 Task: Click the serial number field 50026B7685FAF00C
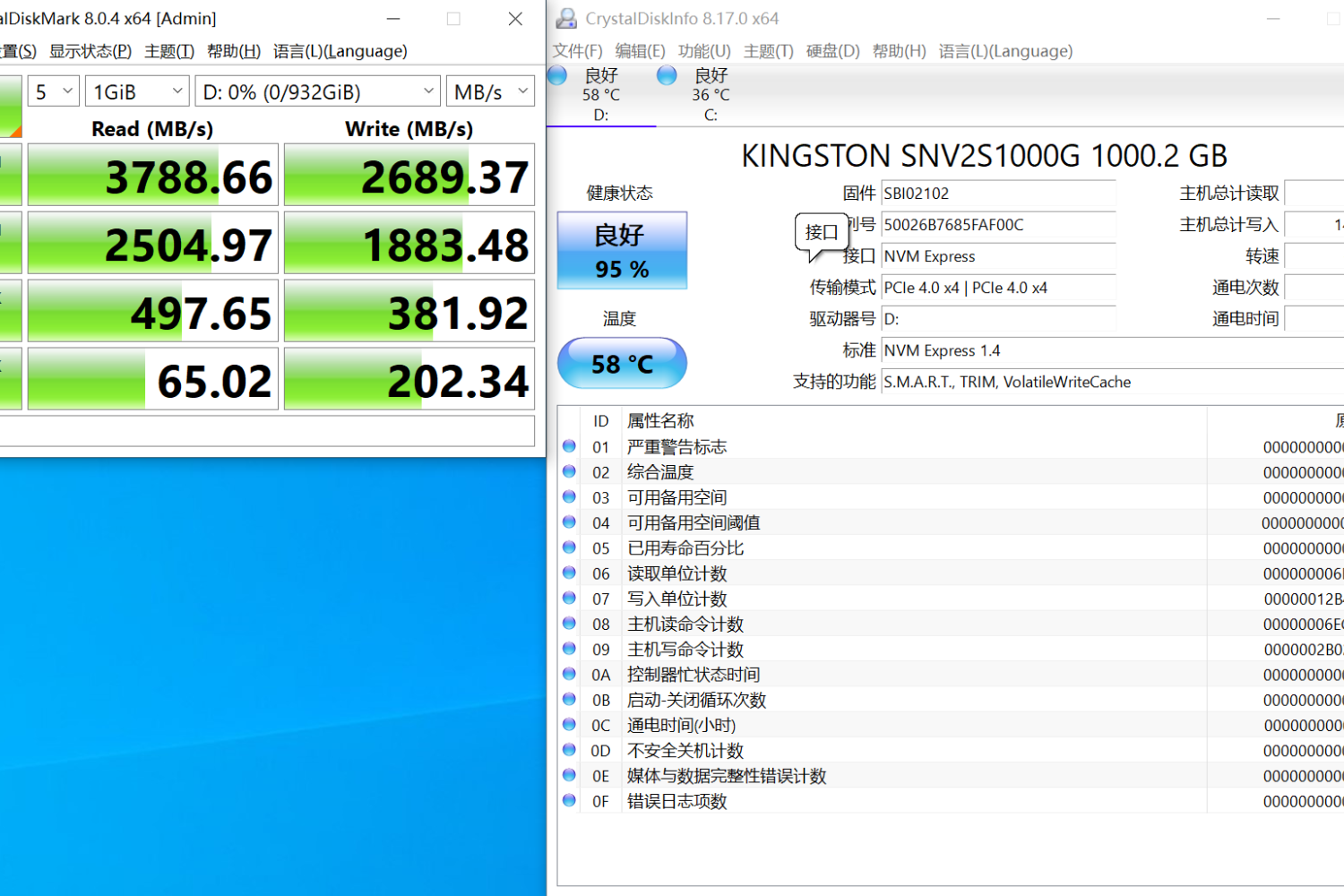[x=998, y=225]
